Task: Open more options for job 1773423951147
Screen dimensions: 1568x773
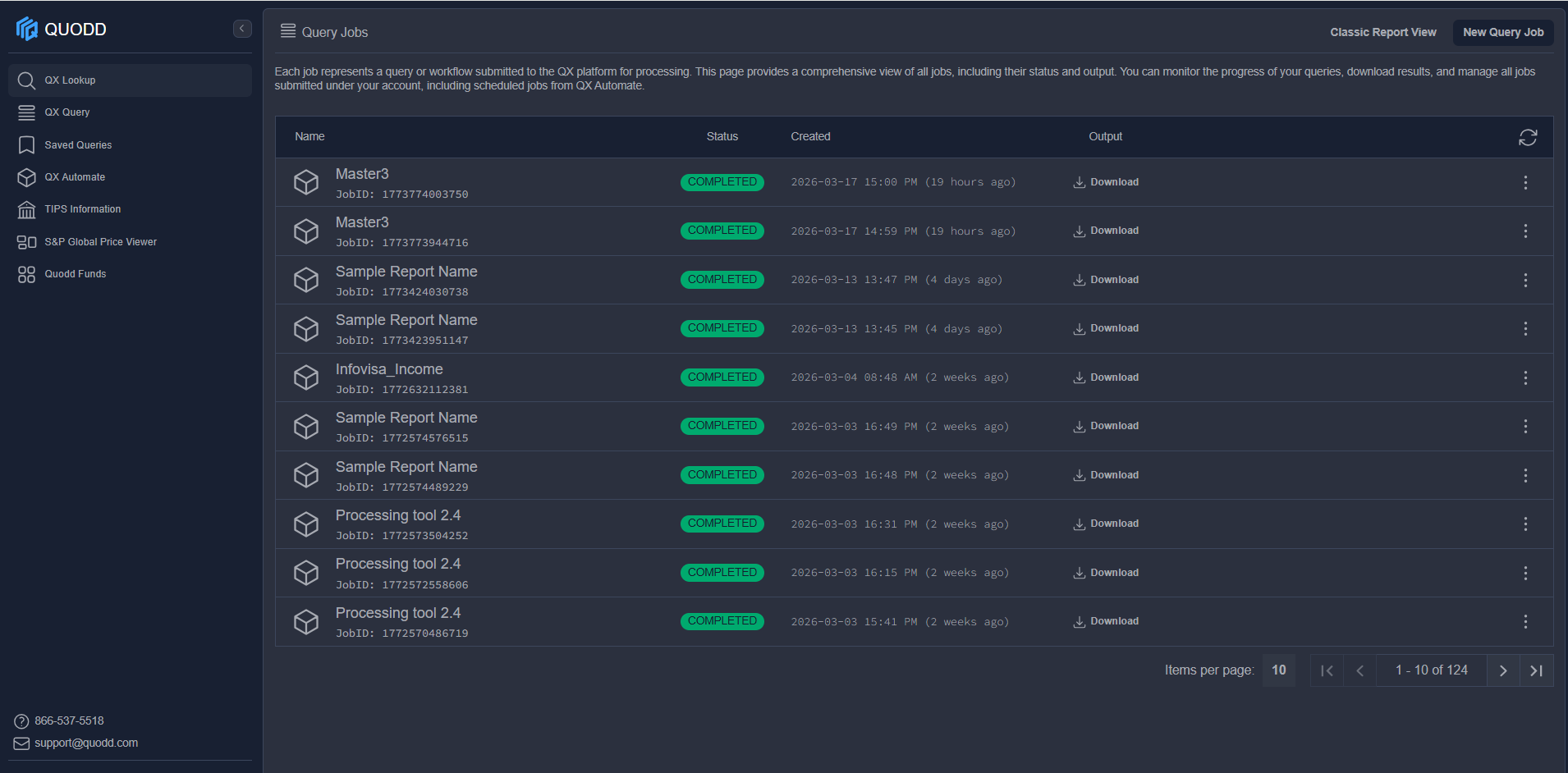Action: tap(1525, 328)
